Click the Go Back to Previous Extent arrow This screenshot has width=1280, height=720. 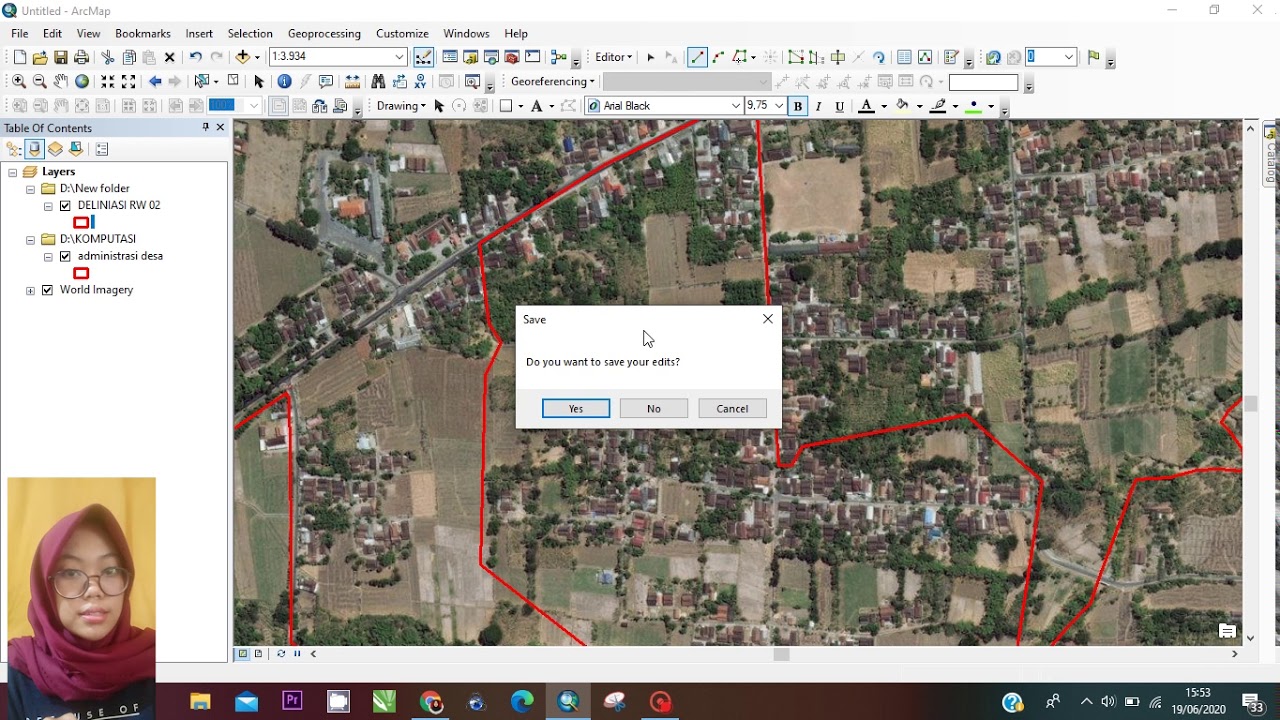155,82
